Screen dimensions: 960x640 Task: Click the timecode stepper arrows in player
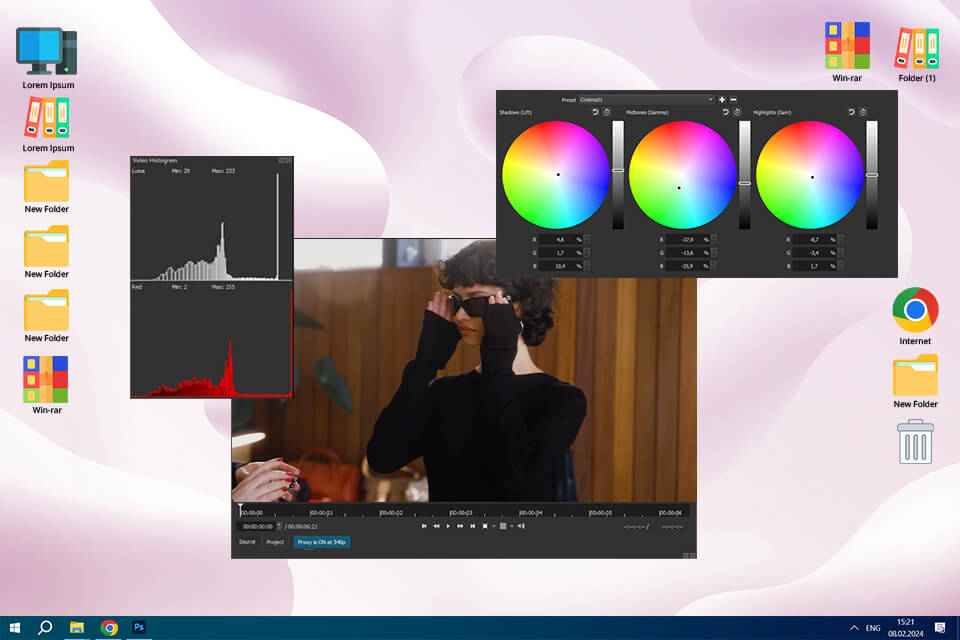coord(279,527)
